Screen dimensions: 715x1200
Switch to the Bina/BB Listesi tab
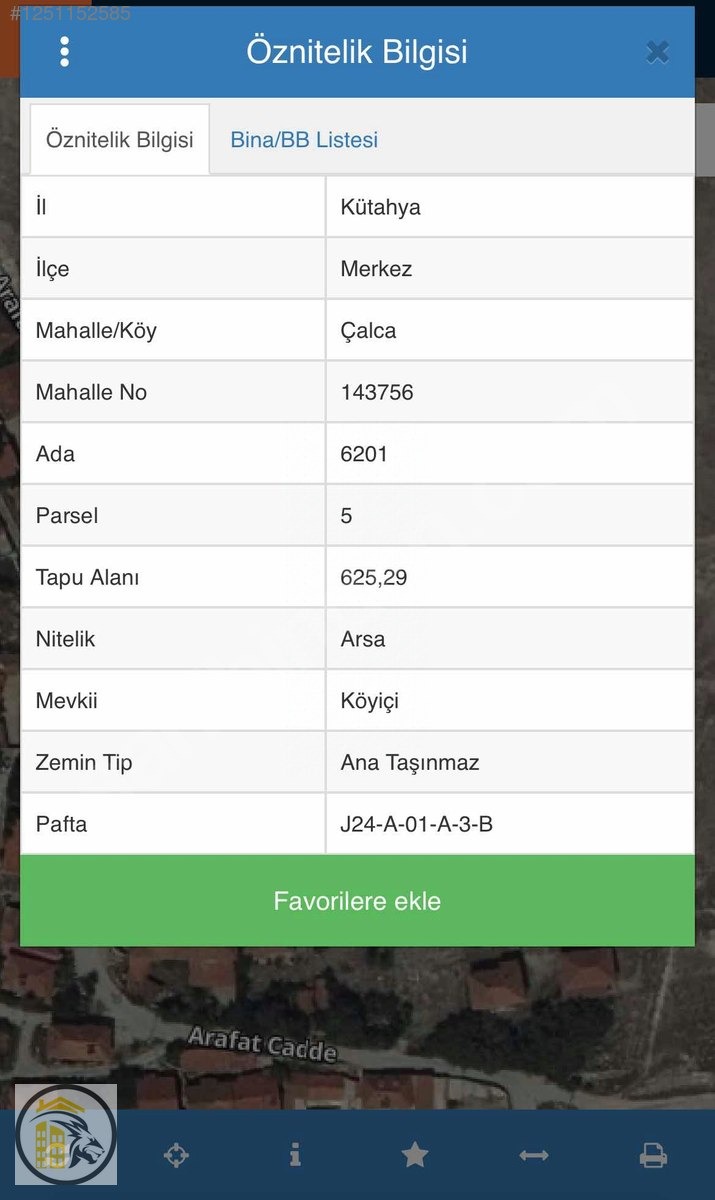304,140
